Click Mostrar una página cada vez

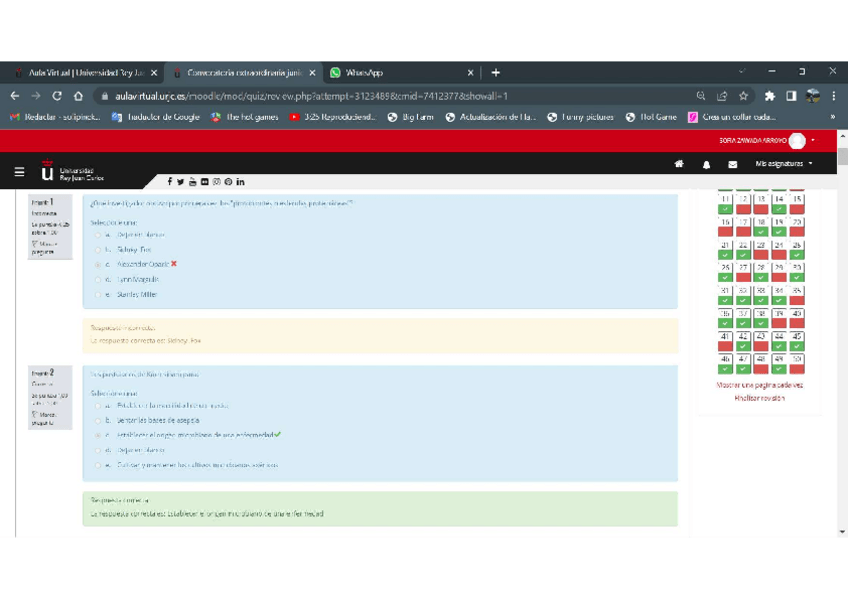(x=759, y=385)
